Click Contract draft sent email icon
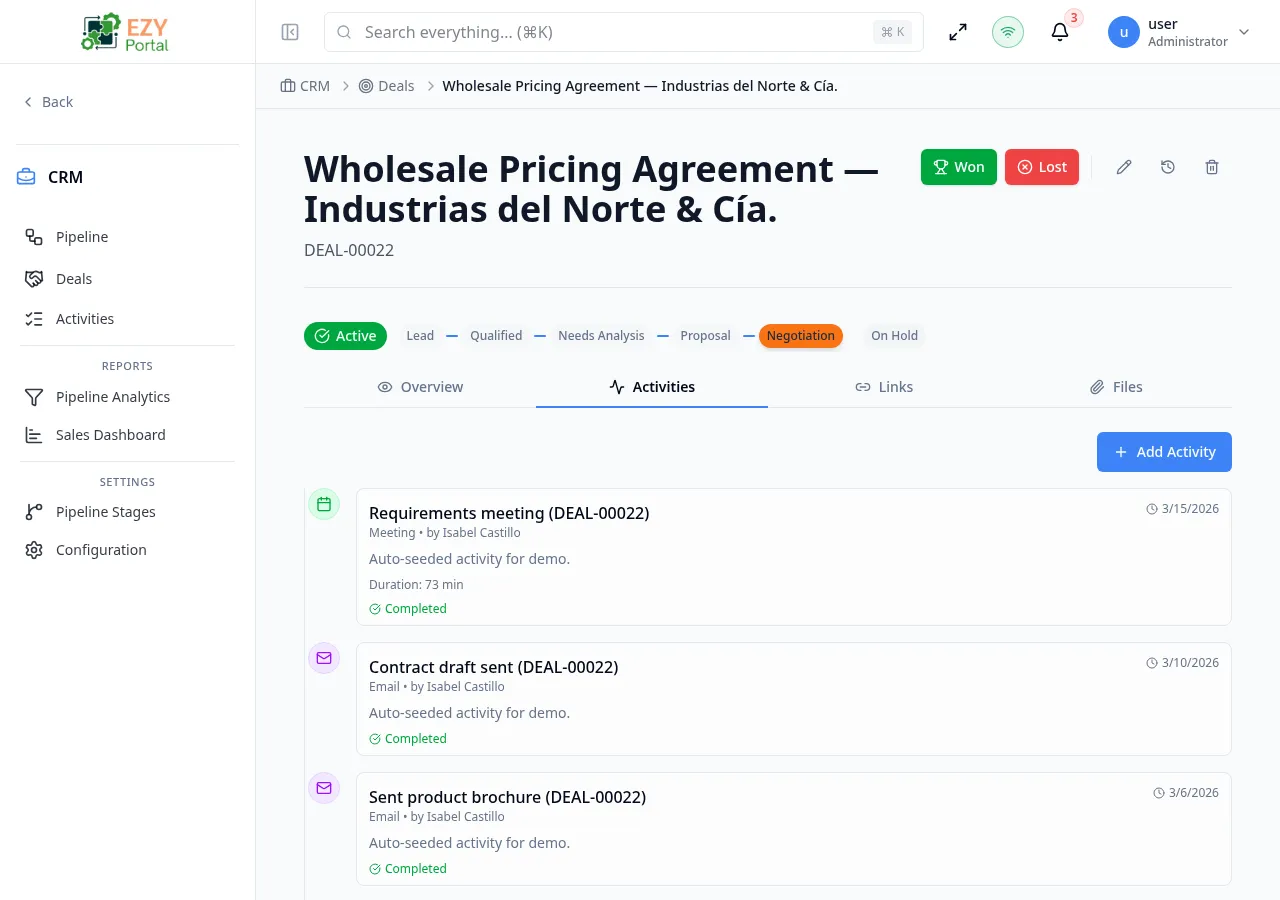The height and width of the screenshot is (900, 1280). [x=324, y=658]
